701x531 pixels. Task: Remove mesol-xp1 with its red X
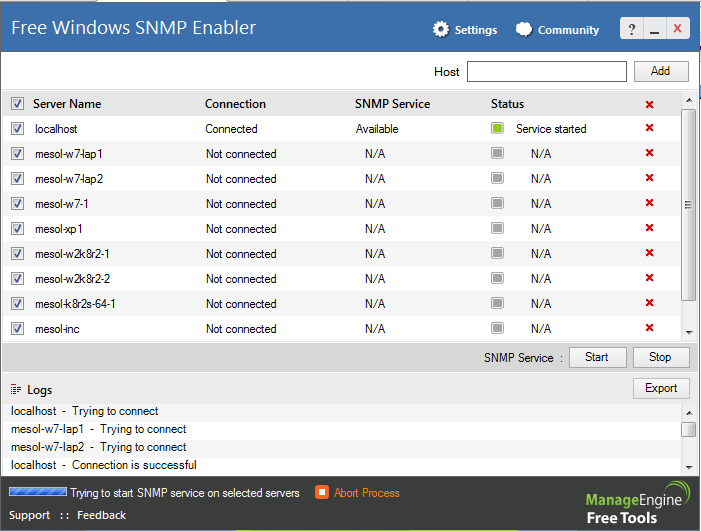649,228
